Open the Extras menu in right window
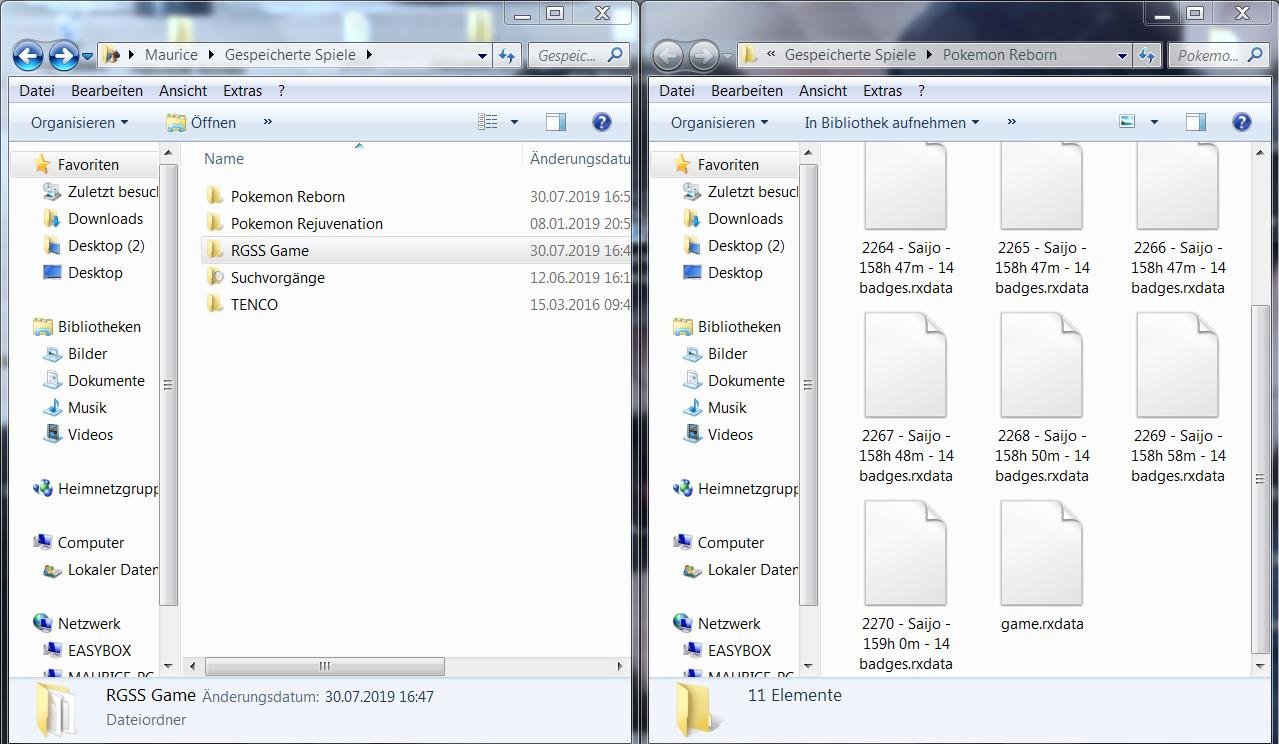The image size is (1279, 744). tap(882, 90)
